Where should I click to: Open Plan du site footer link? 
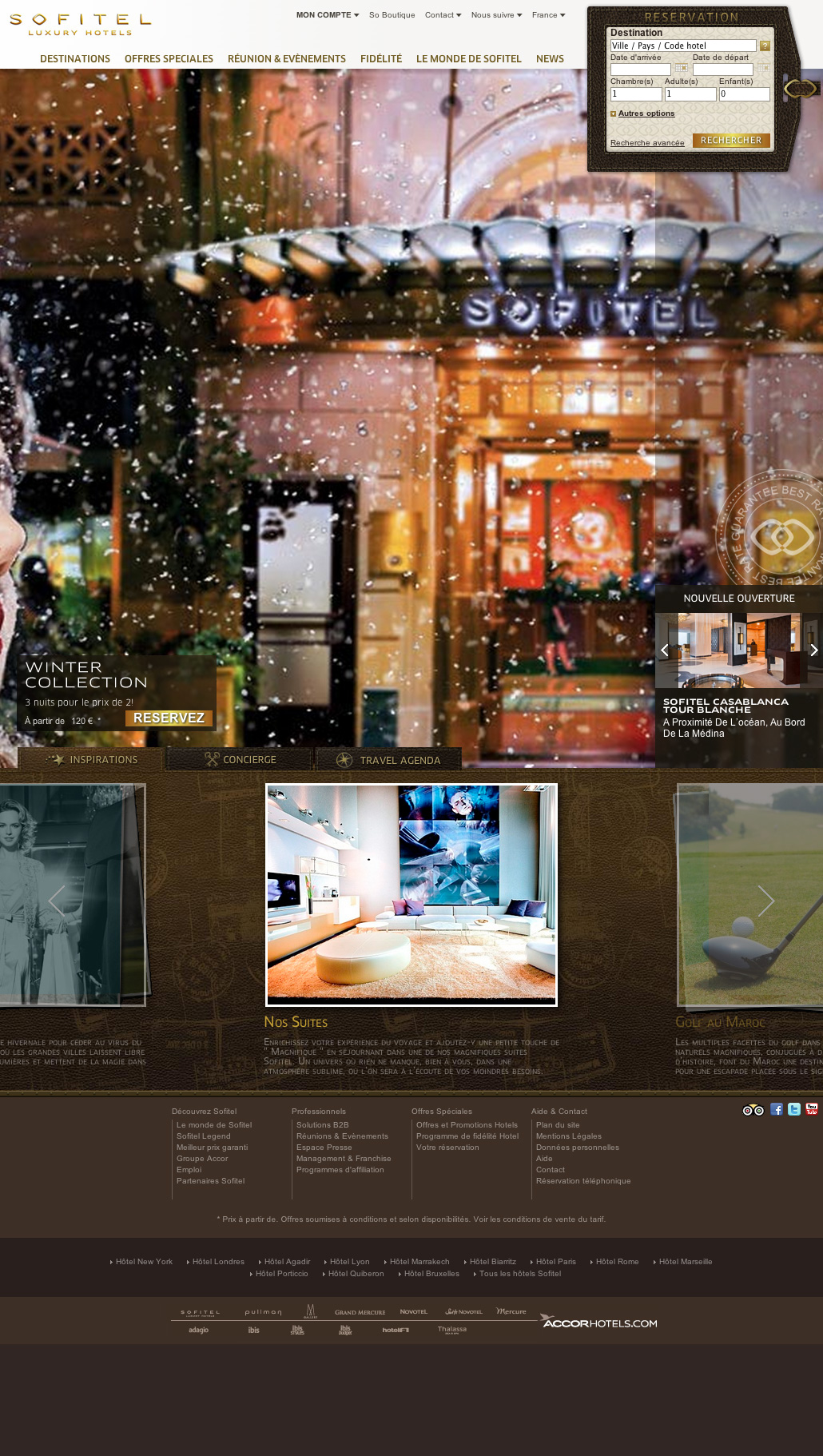[558, 1124]
